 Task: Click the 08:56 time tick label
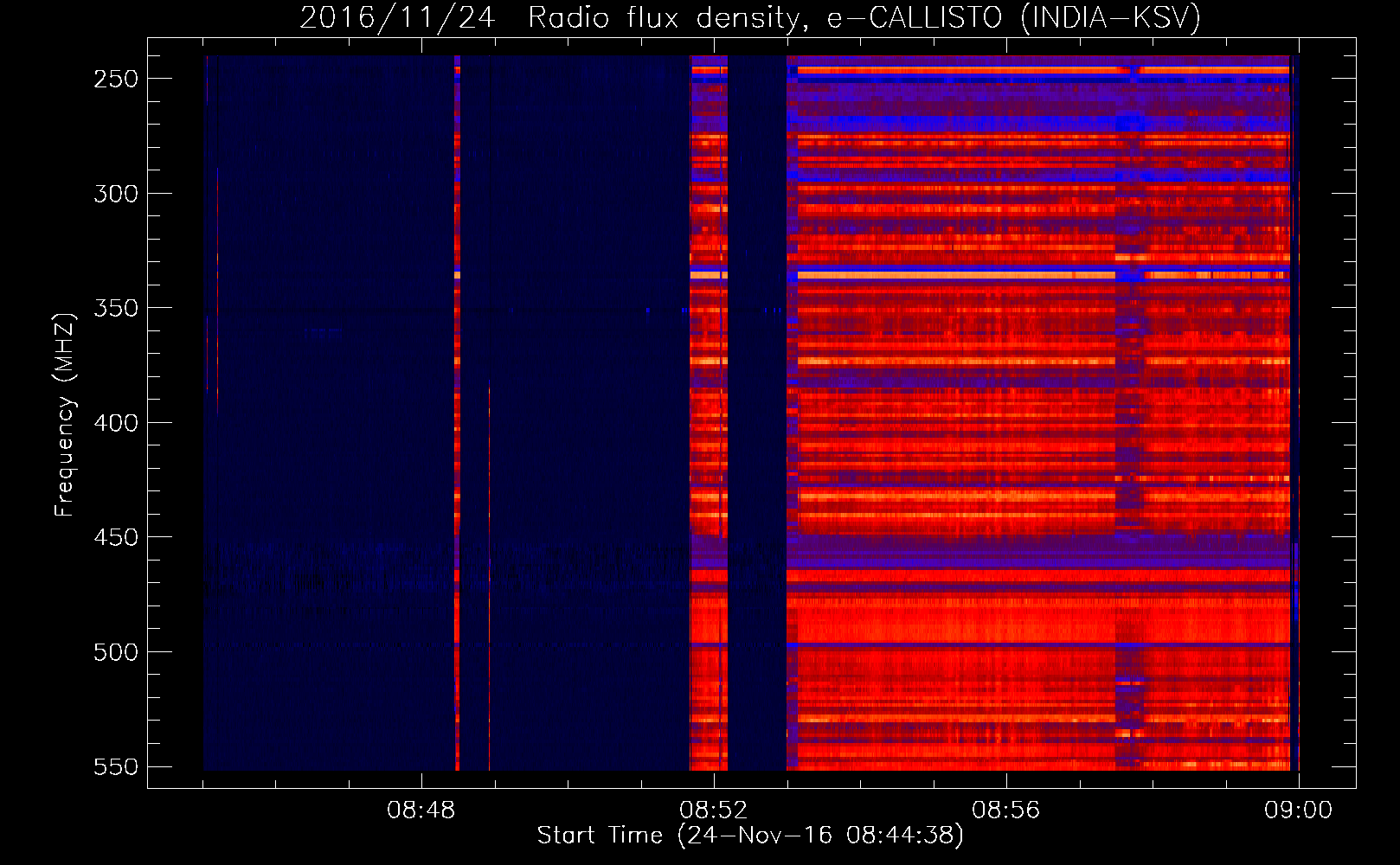[1006, 811]
